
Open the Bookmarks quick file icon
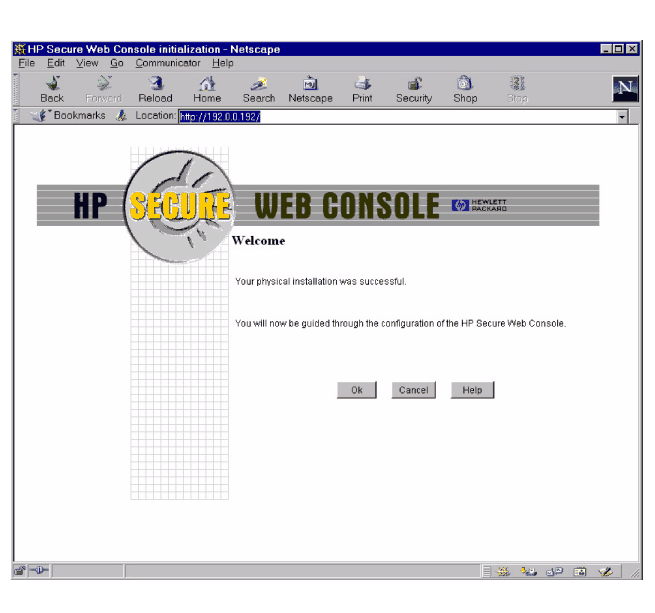click(x=40, y=115)
